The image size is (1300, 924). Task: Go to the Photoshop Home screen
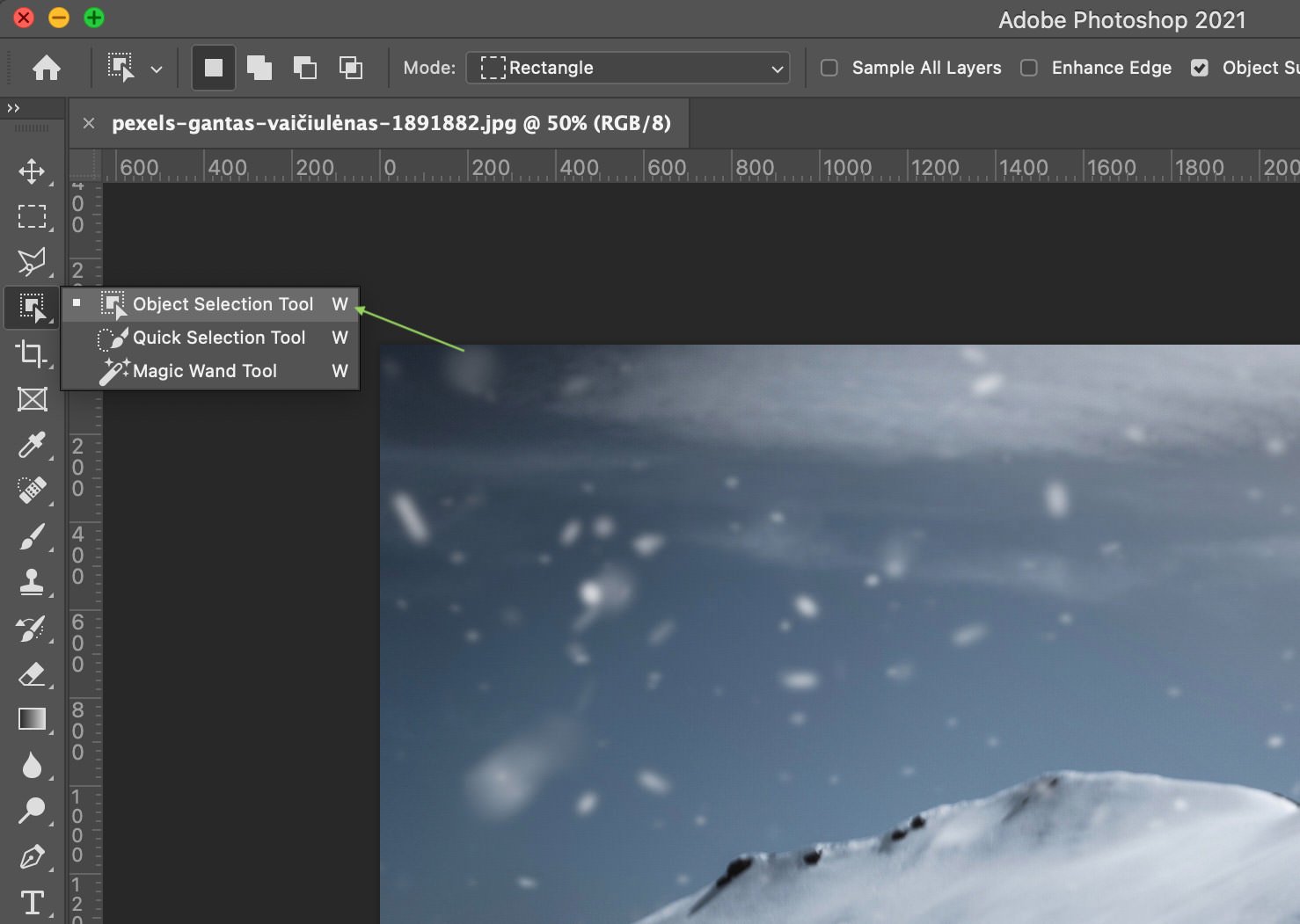pyautogui.click(x=47, y=68)
